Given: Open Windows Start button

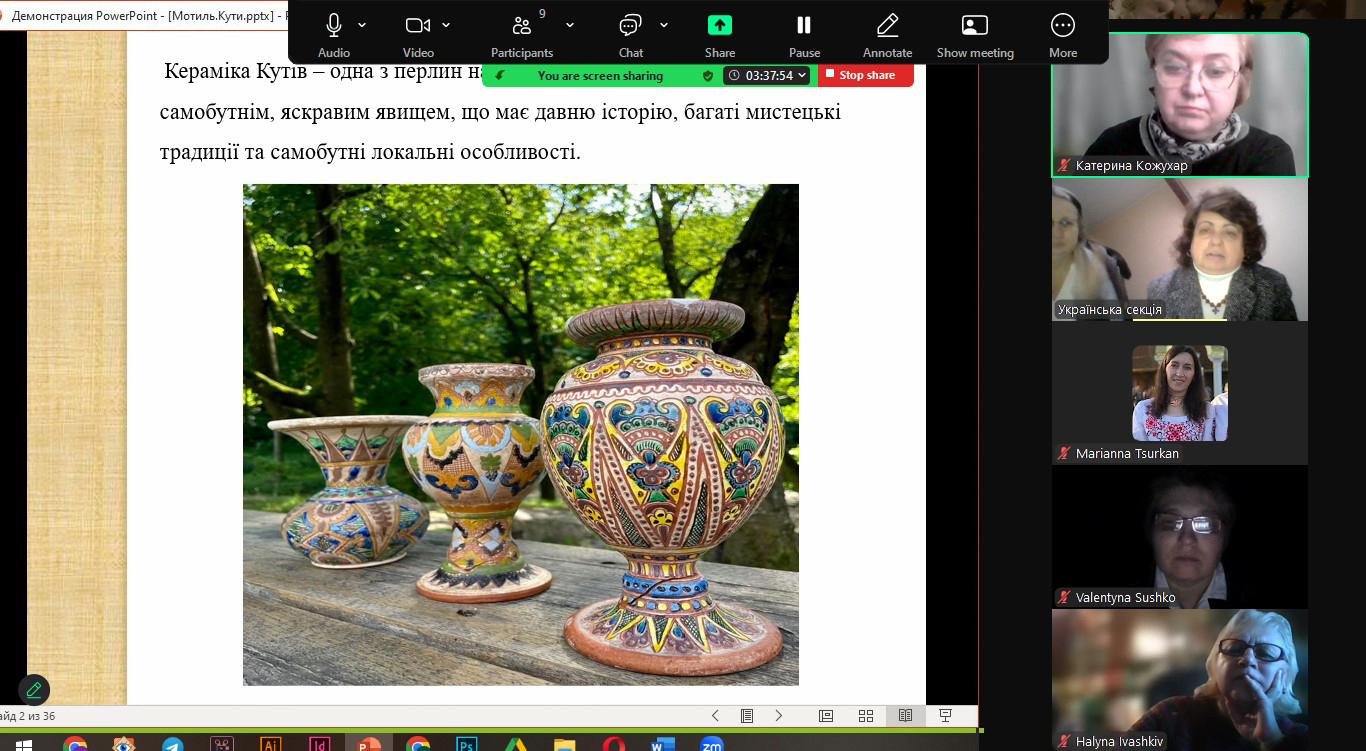Looking at the screenshot, I should 22,744.
